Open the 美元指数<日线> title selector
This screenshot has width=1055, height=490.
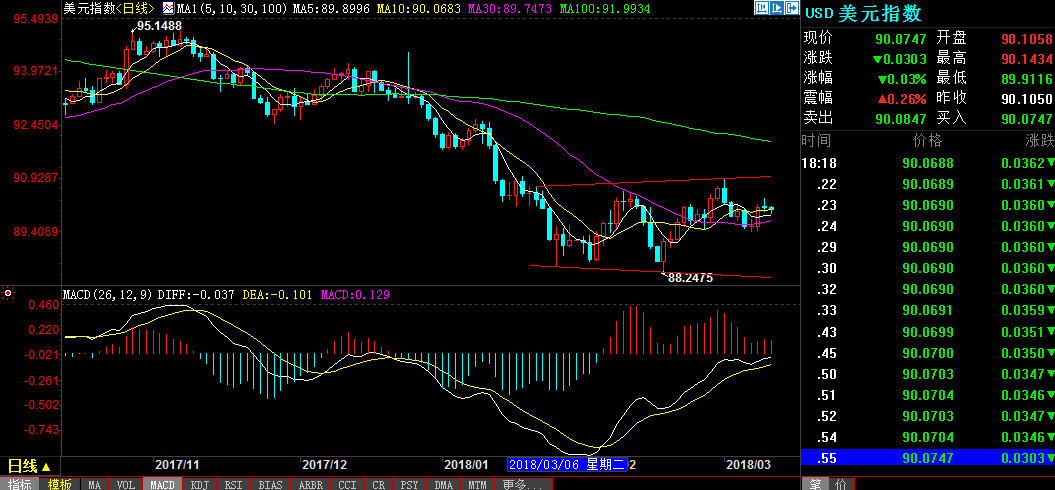point(108,8)
